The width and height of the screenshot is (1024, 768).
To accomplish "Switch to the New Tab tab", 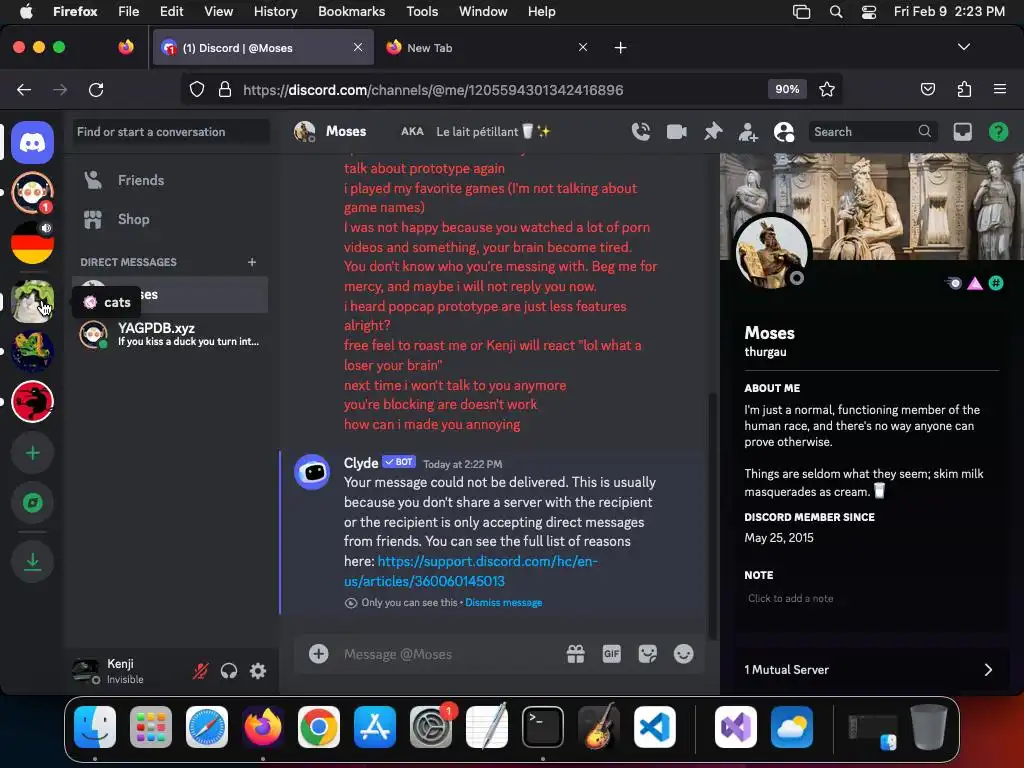I will [x=487, y=48].
